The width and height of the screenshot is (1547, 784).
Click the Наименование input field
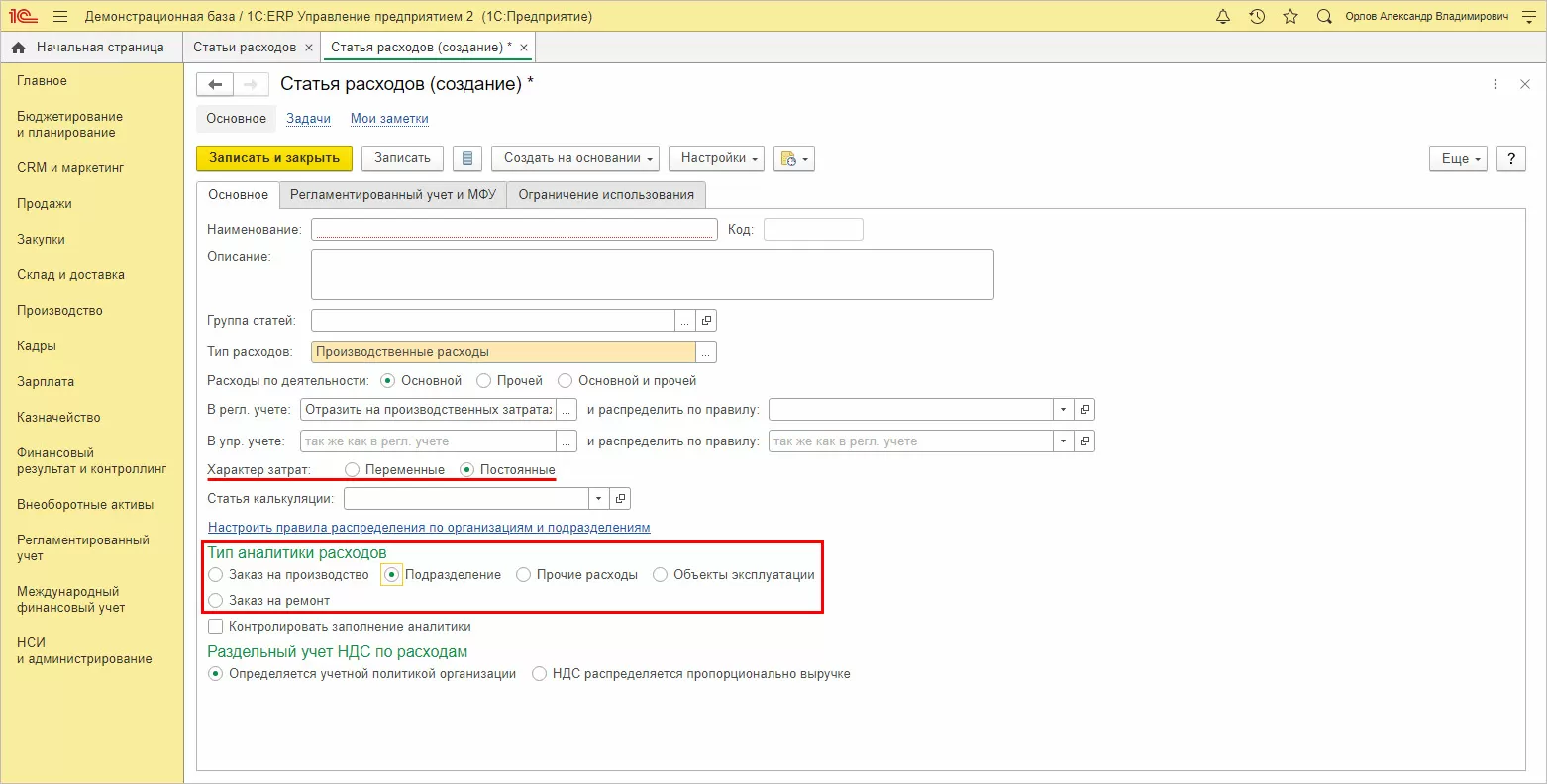click(514, 230)
